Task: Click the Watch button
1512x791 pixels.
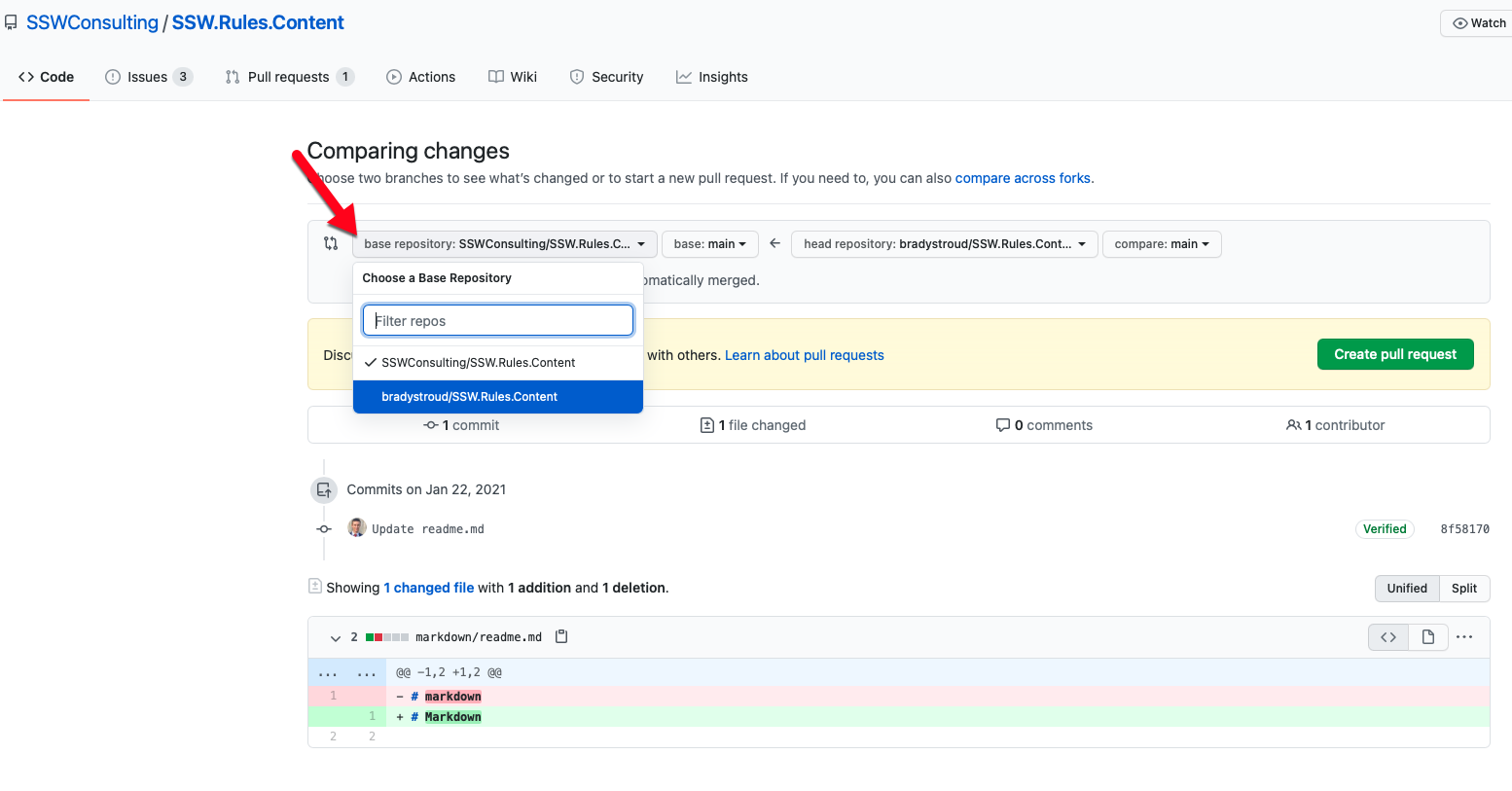Action: 1478,23
